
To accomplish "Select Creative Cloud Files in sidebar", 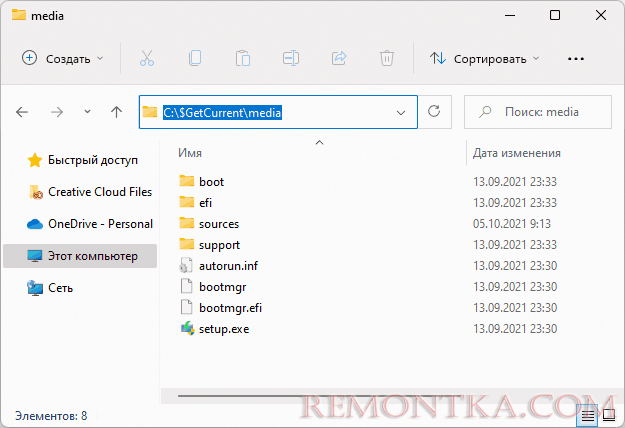I will point(90,192).
